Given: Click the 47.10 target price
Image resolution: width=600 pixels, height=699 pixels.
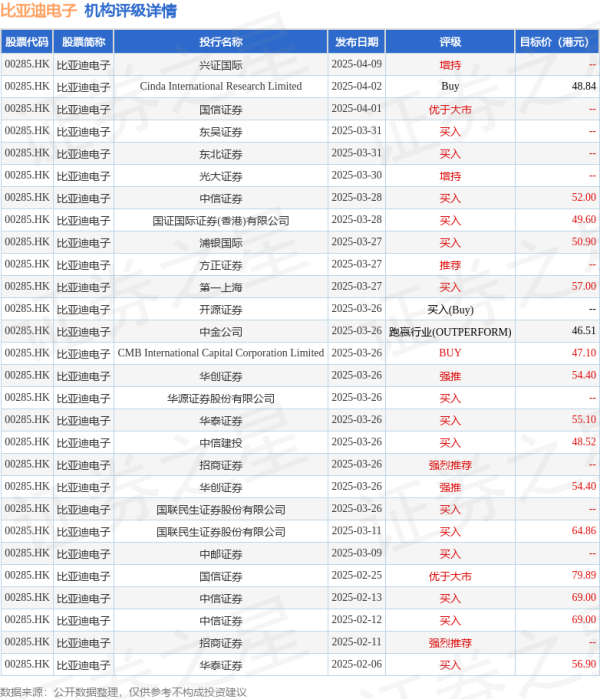Looking at the screenshot, I should point(584,353).
